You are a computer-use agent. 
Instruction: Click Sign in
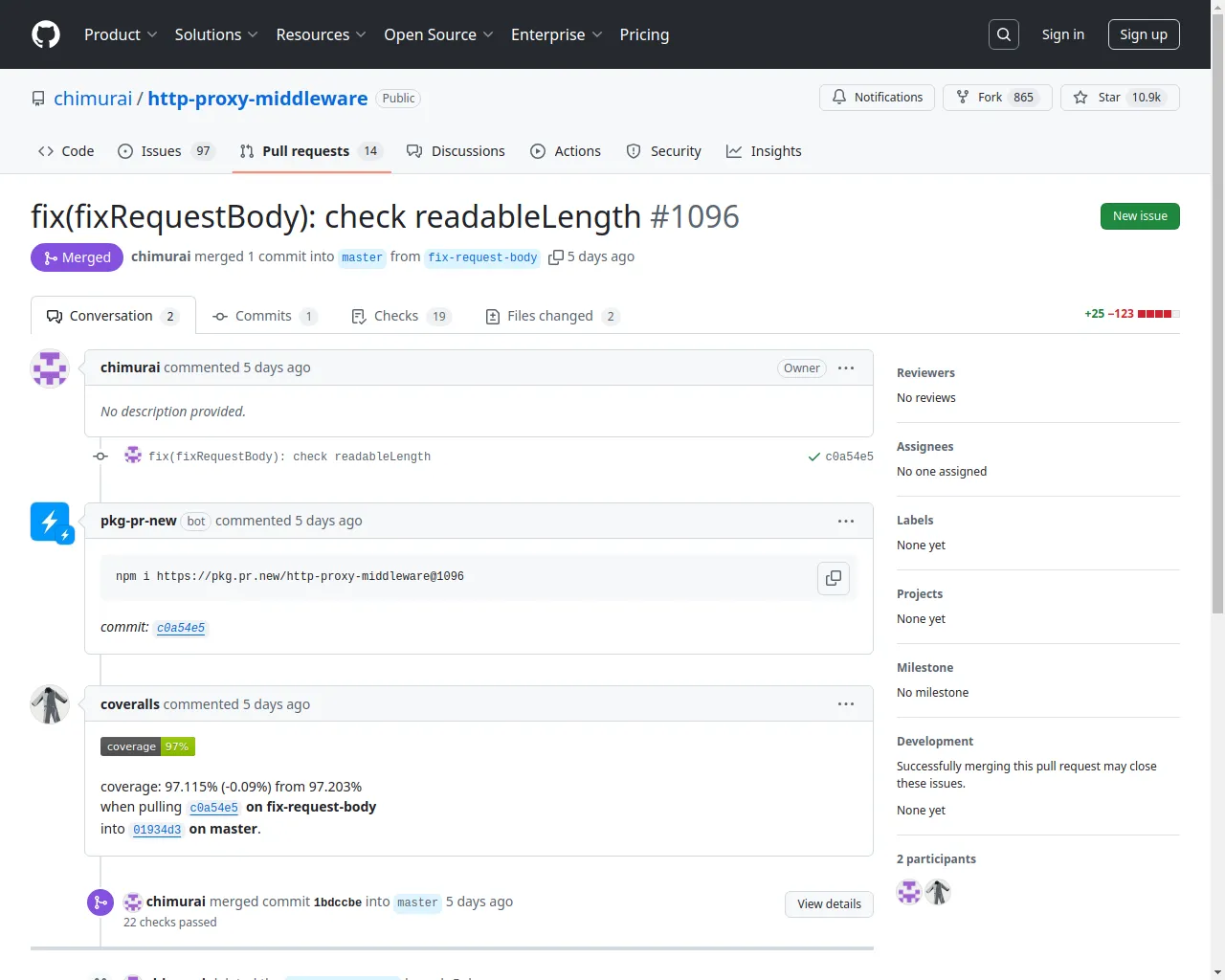[x=1063, y=34]
